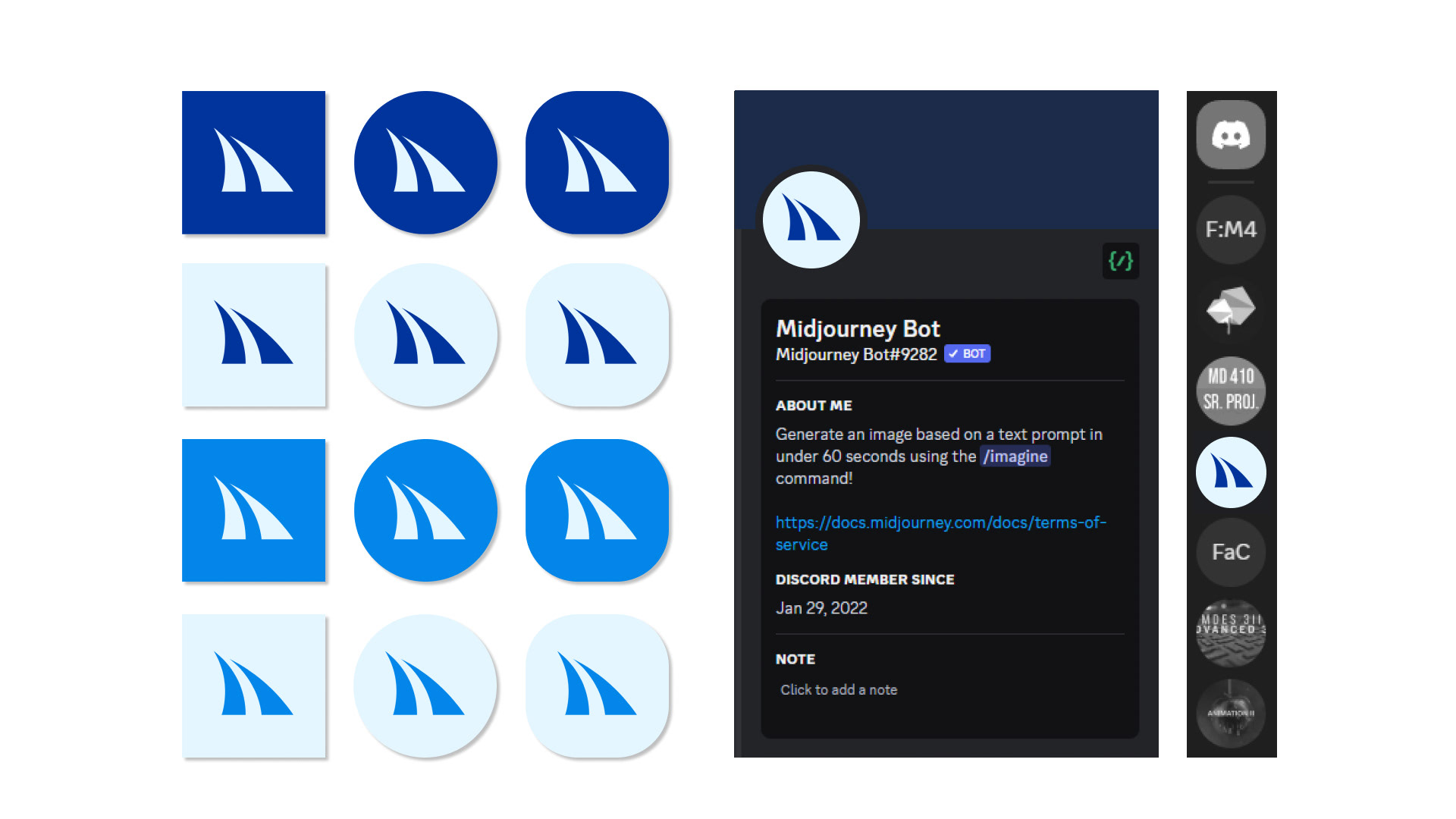Click the verified BOT tag badge

click(967, 354)
